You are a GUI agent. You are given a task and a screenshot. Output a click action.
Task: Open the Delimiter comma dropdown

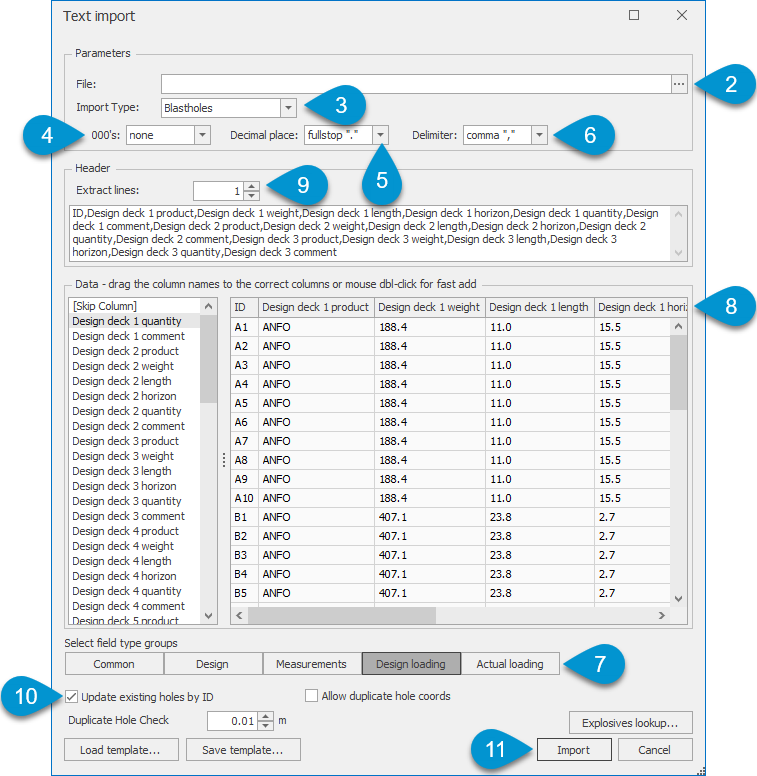click(539, 135)
